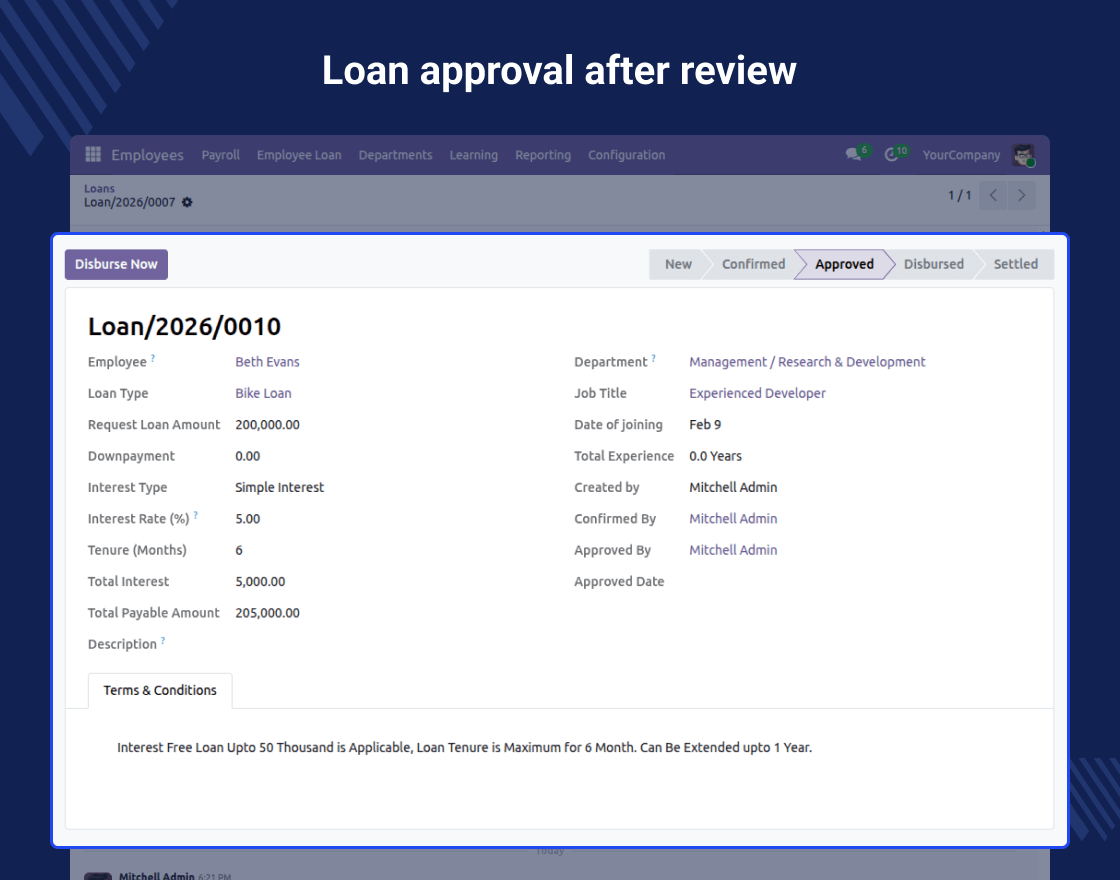Select the Disbursed status stage
Viewport: 1120px width, 880px height.
[934, 264]
